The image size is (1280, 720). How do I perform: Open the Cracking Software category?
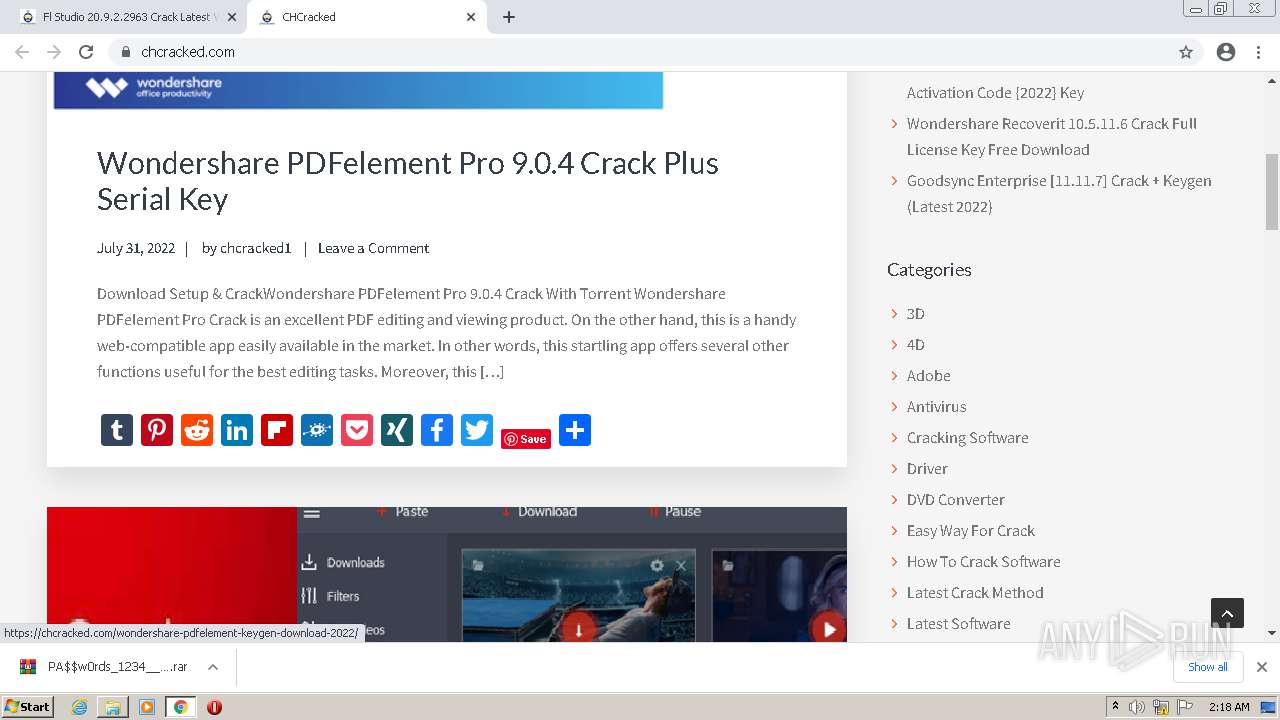point(968,438)
